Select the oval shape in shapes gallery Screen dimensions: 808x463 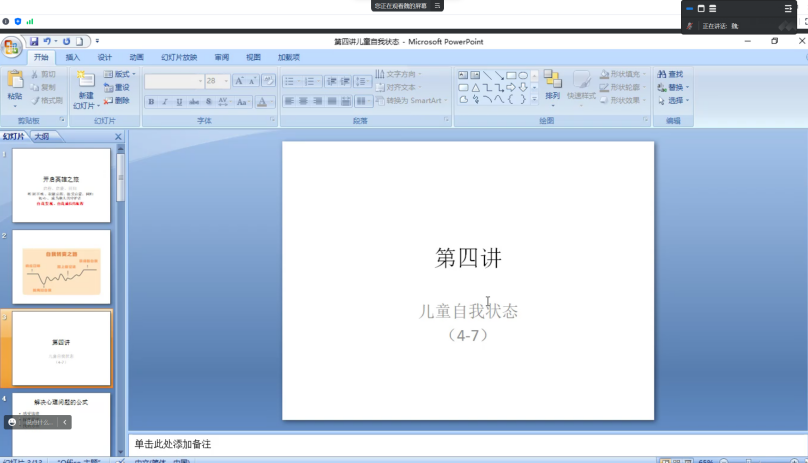click(x=523, y=75)
